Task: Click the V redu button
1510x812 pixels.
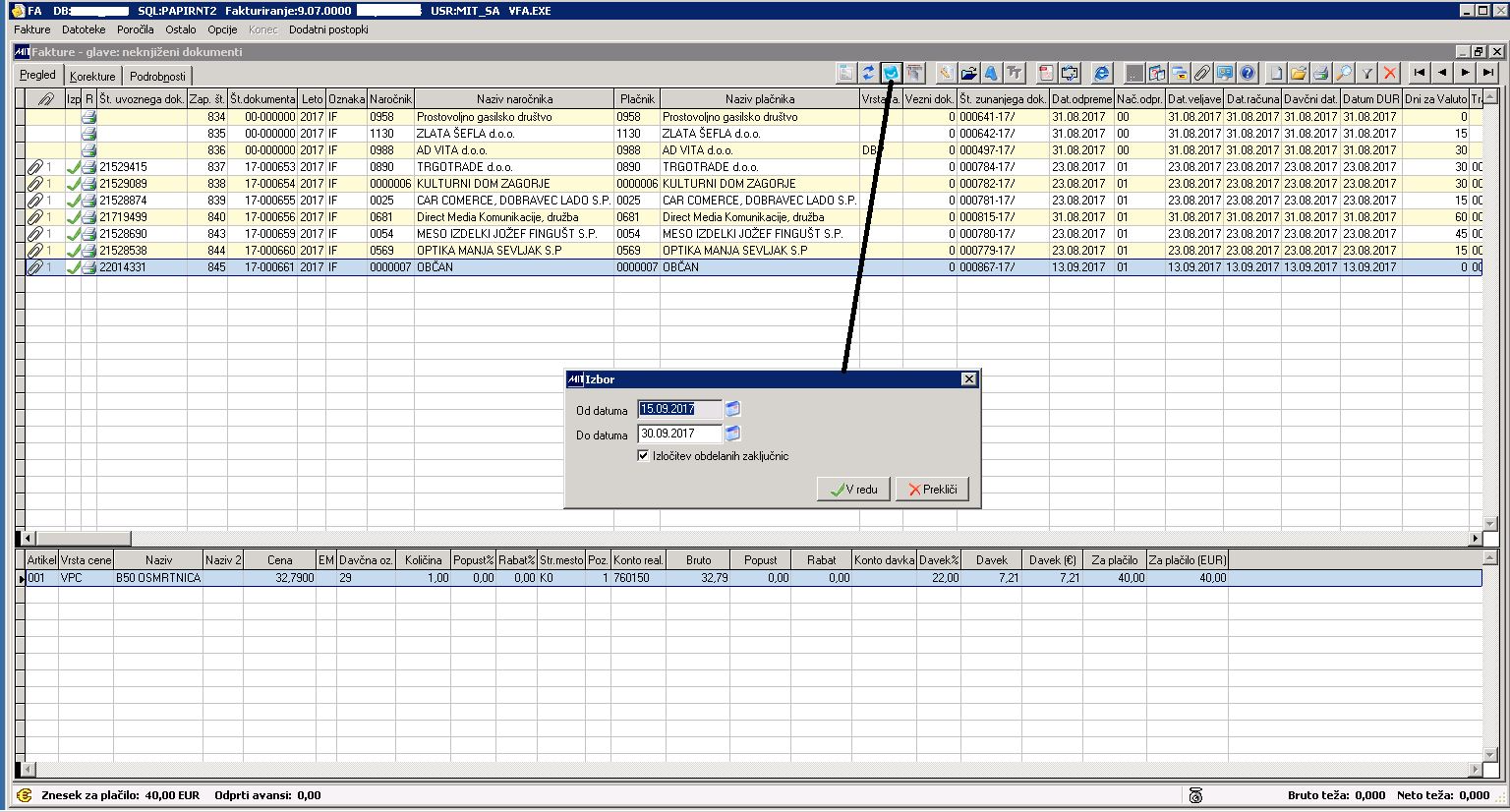Action: click(x=851, y=489)
